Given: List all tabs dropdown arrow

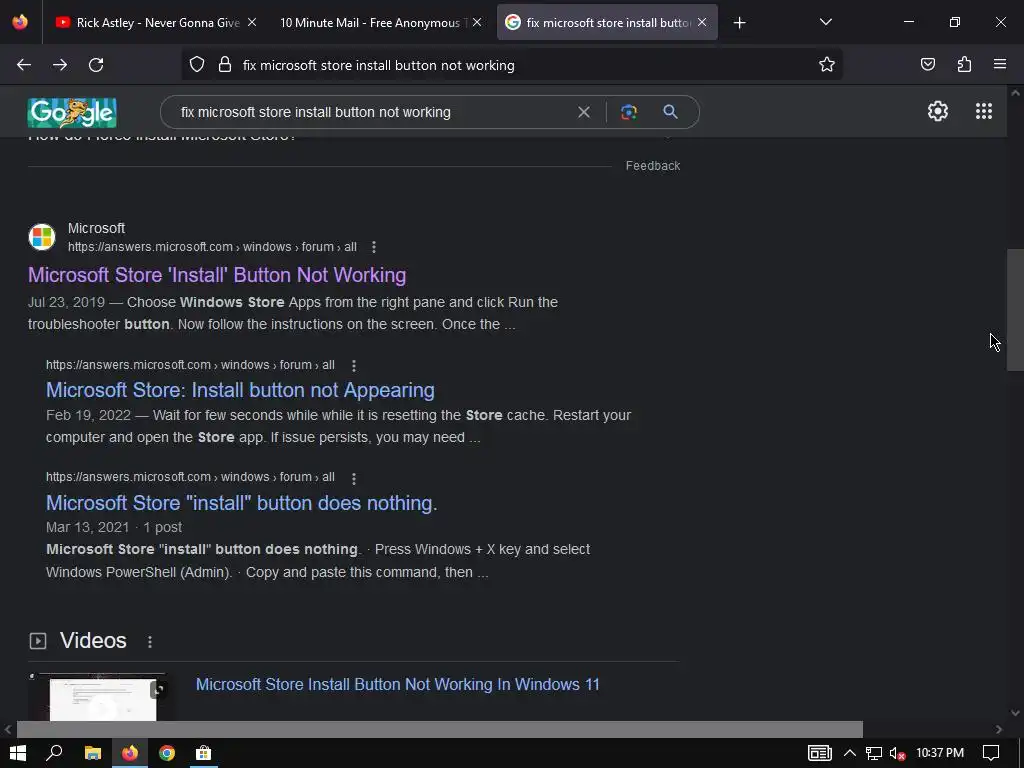Looking at the screenshot, I should point(825,22).
